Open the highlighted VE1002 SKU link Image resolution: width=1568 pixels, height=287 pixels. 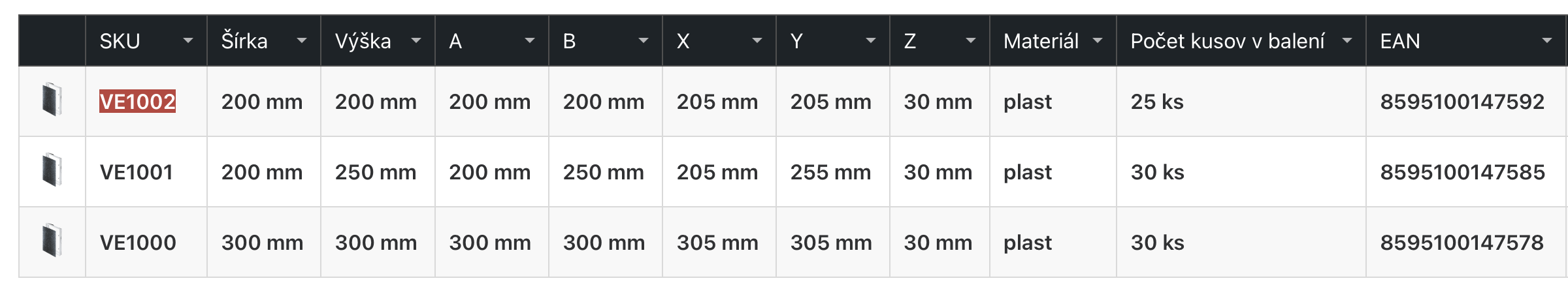(x=137, y=102)
